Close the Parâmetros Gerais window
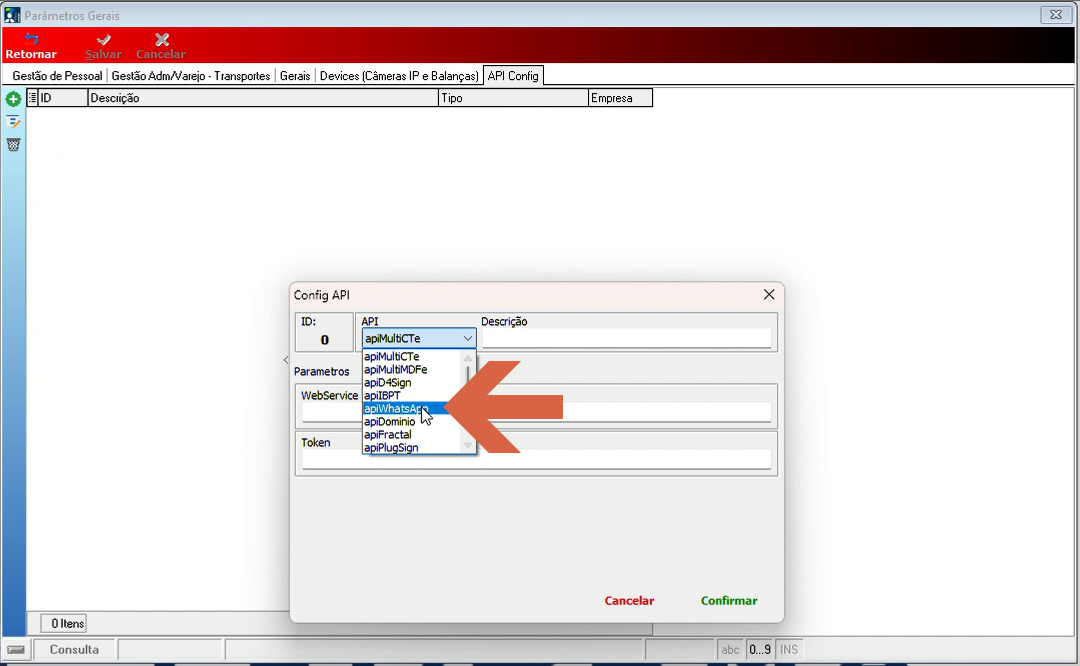Viewport: 1080px width, 666px height. [1056, 14]
